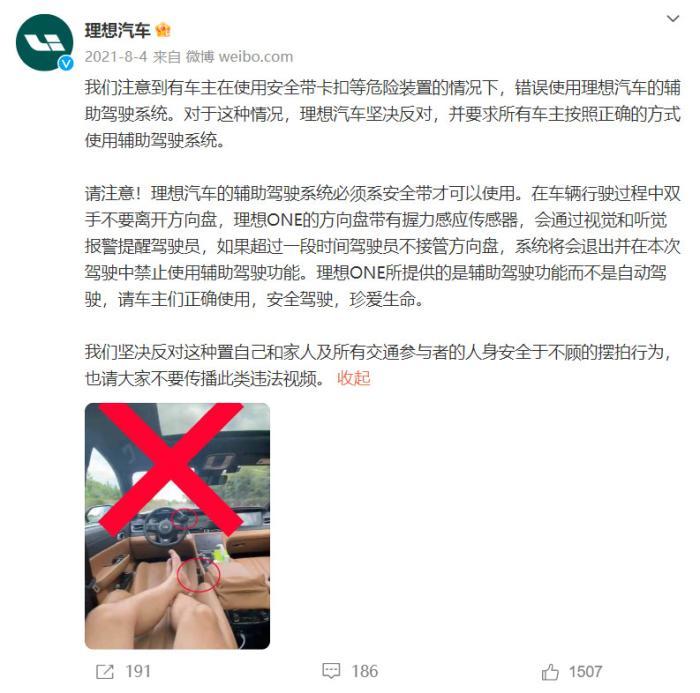Open the 理想汽车 username link
This screenshot has height=693, width=700.
[117, 30]
